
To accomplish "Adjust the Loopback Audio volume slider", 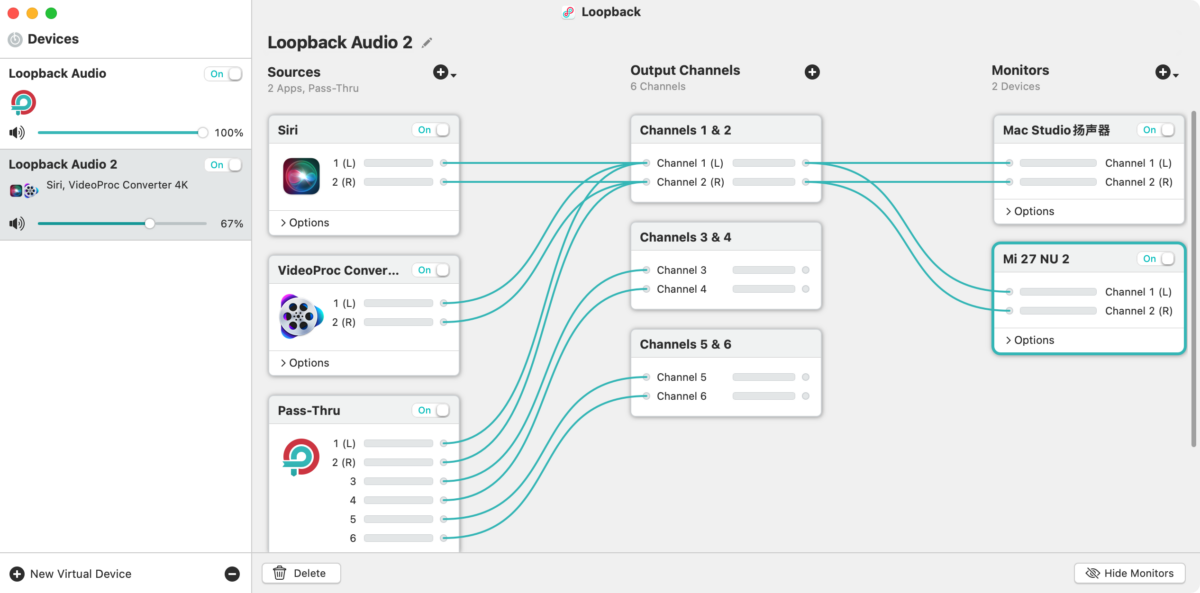I will pyautogui.click(x=121, y=132).
